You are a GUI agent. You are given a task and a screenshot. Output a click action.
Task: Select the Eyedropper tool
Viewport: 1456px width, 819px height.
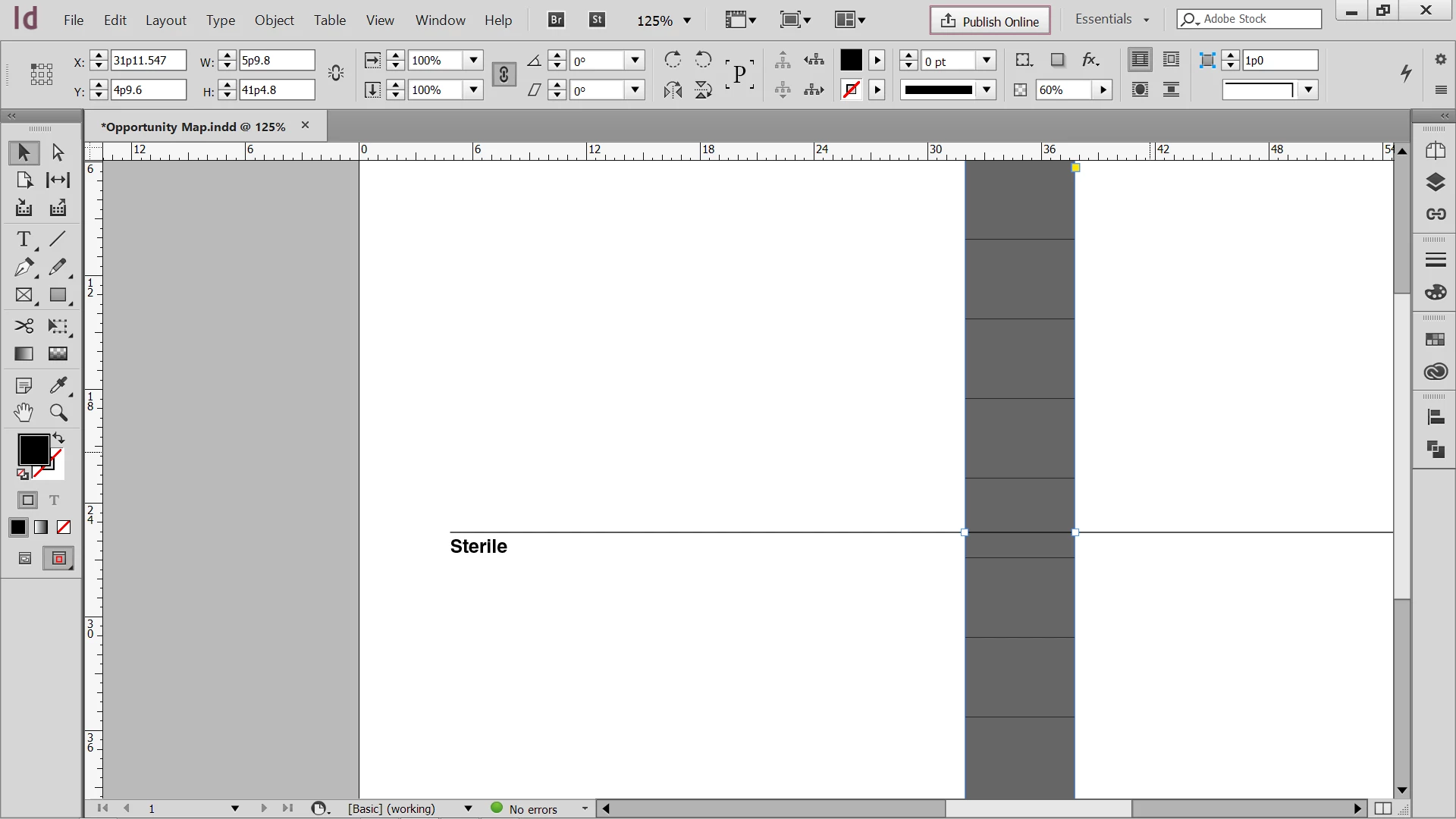(58, 385)
